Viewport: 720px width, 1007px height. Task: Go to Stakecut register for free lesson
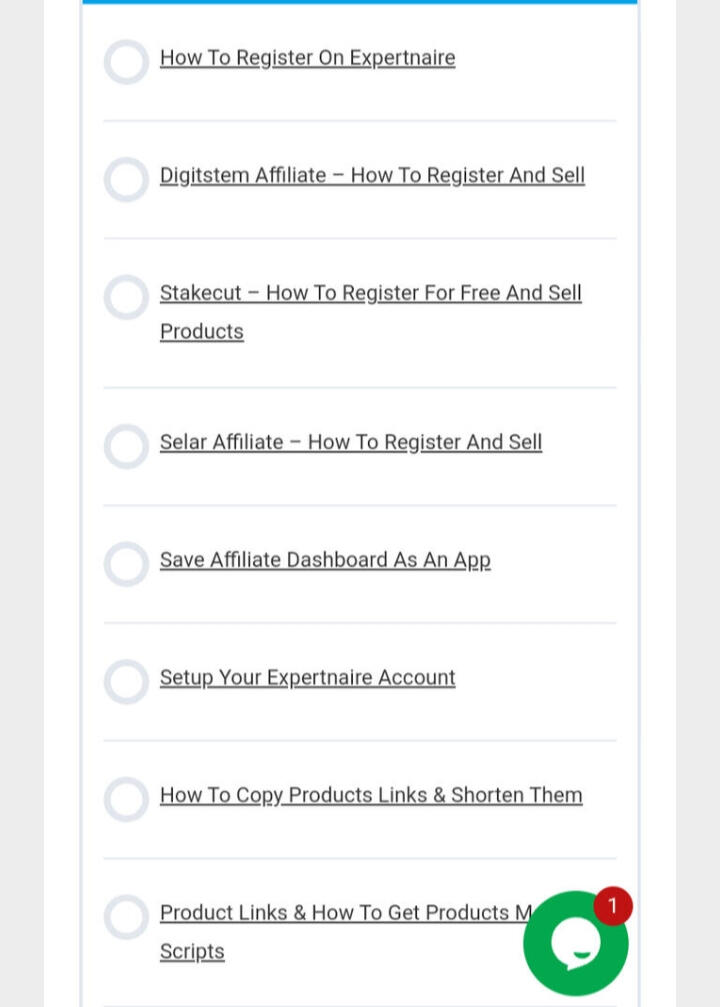[x=370, y=293]
